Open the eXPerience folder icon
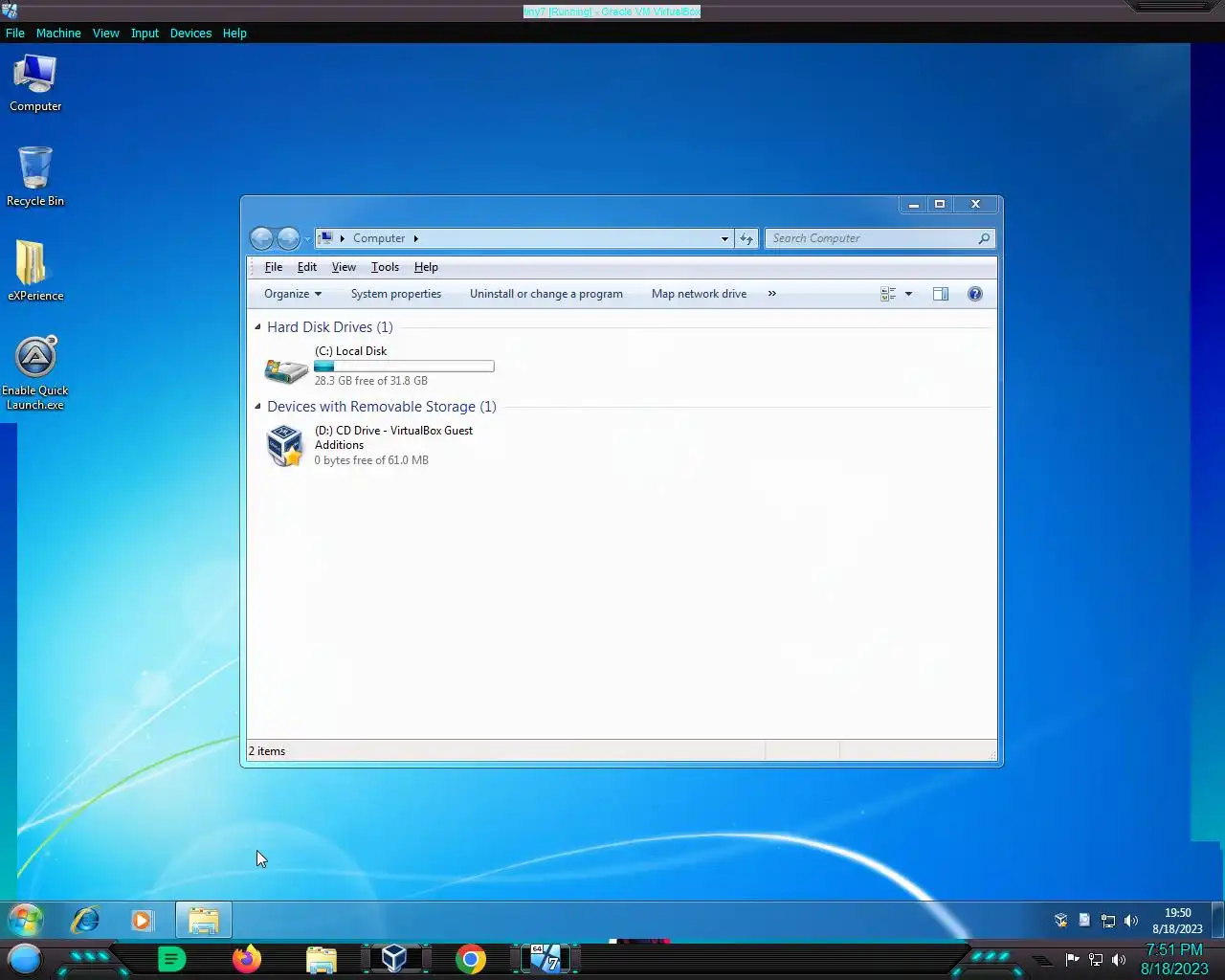Screen dimensions: 1225x980 (35, 271)
